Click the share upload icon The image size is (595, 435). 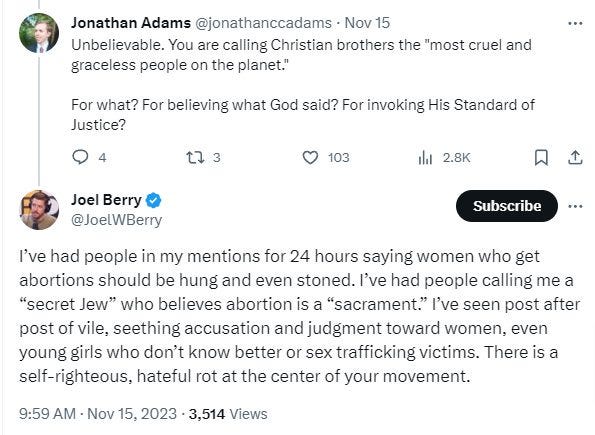[575, 157]
